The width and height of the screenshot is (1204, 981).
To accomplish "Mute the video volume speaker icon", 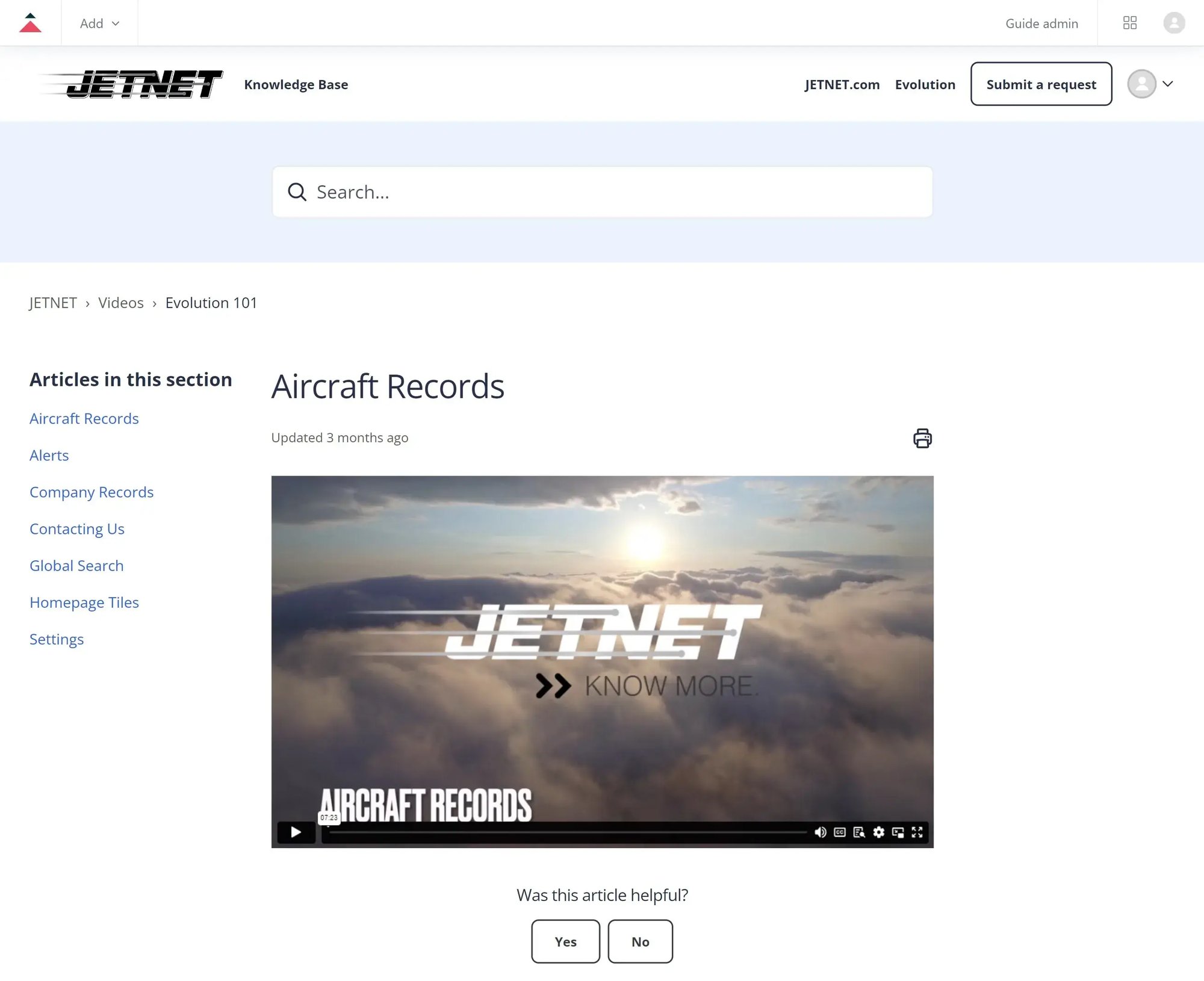I will 820,832.
